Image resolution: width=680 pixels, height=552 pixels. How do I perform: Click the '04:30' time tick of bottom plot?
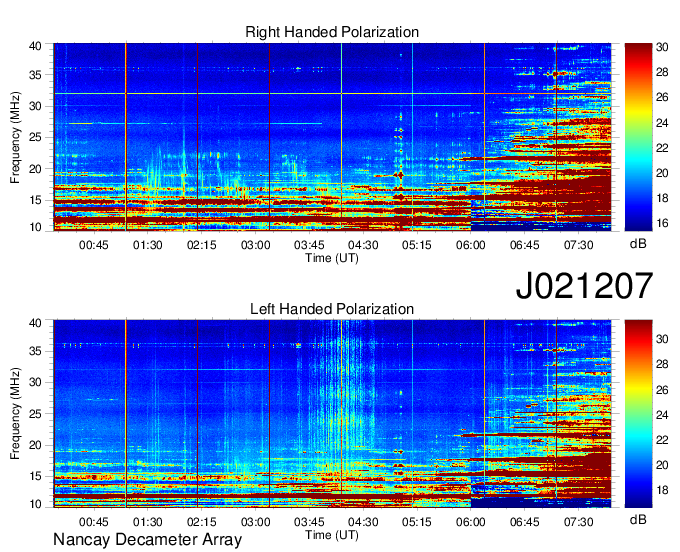coord(363,522)
